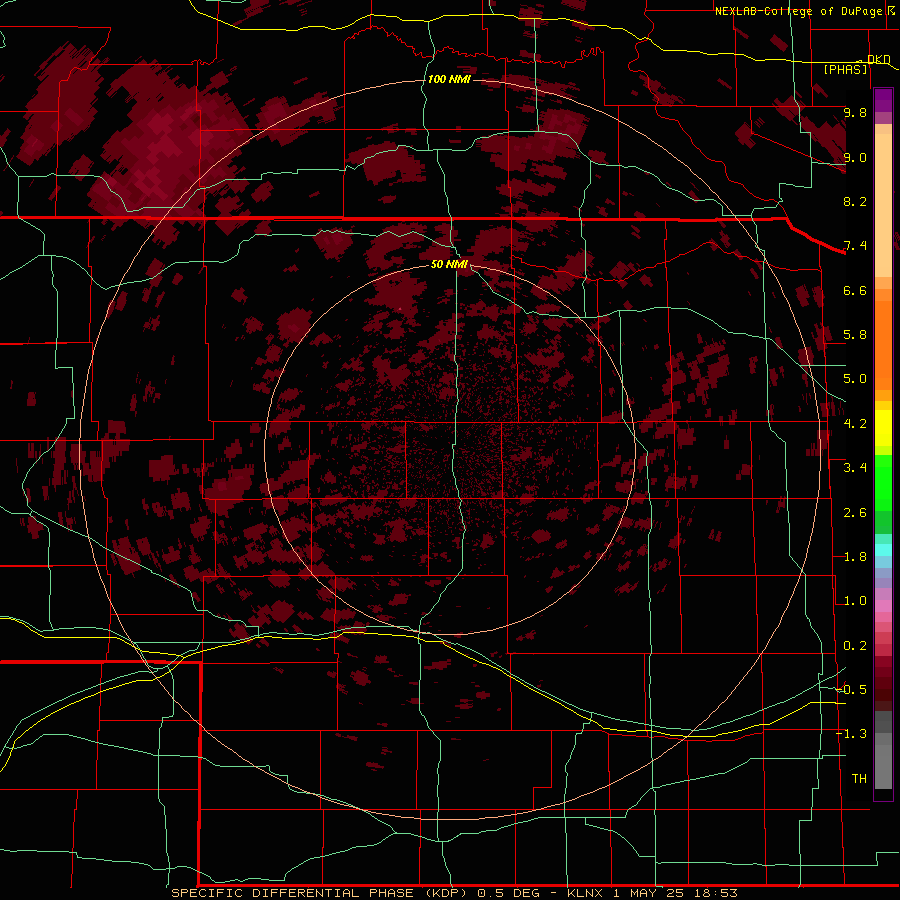Click the 8.2 color scale value

[x=855, y=201]
